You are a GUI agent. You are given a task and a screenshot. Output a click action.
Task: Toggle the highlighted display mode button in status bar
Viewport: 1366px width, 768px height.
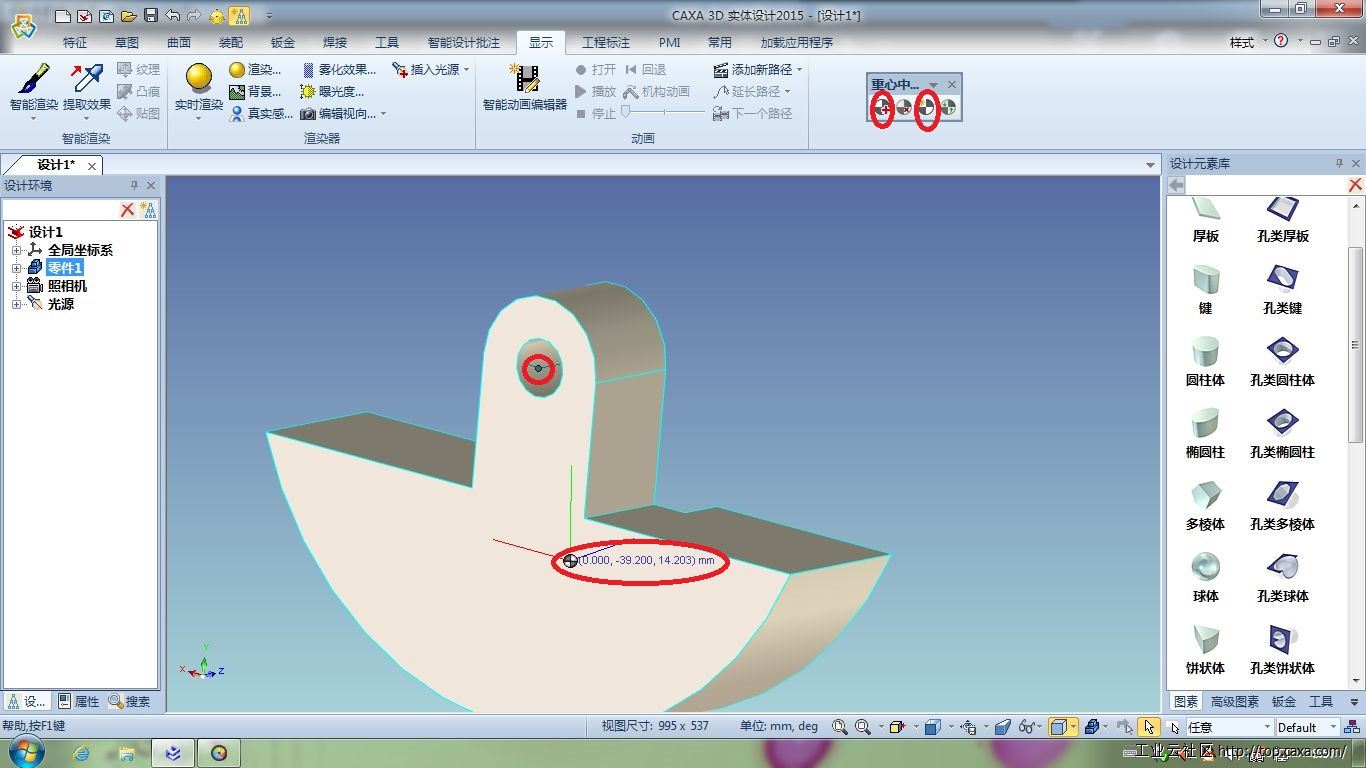(1058, 727)
